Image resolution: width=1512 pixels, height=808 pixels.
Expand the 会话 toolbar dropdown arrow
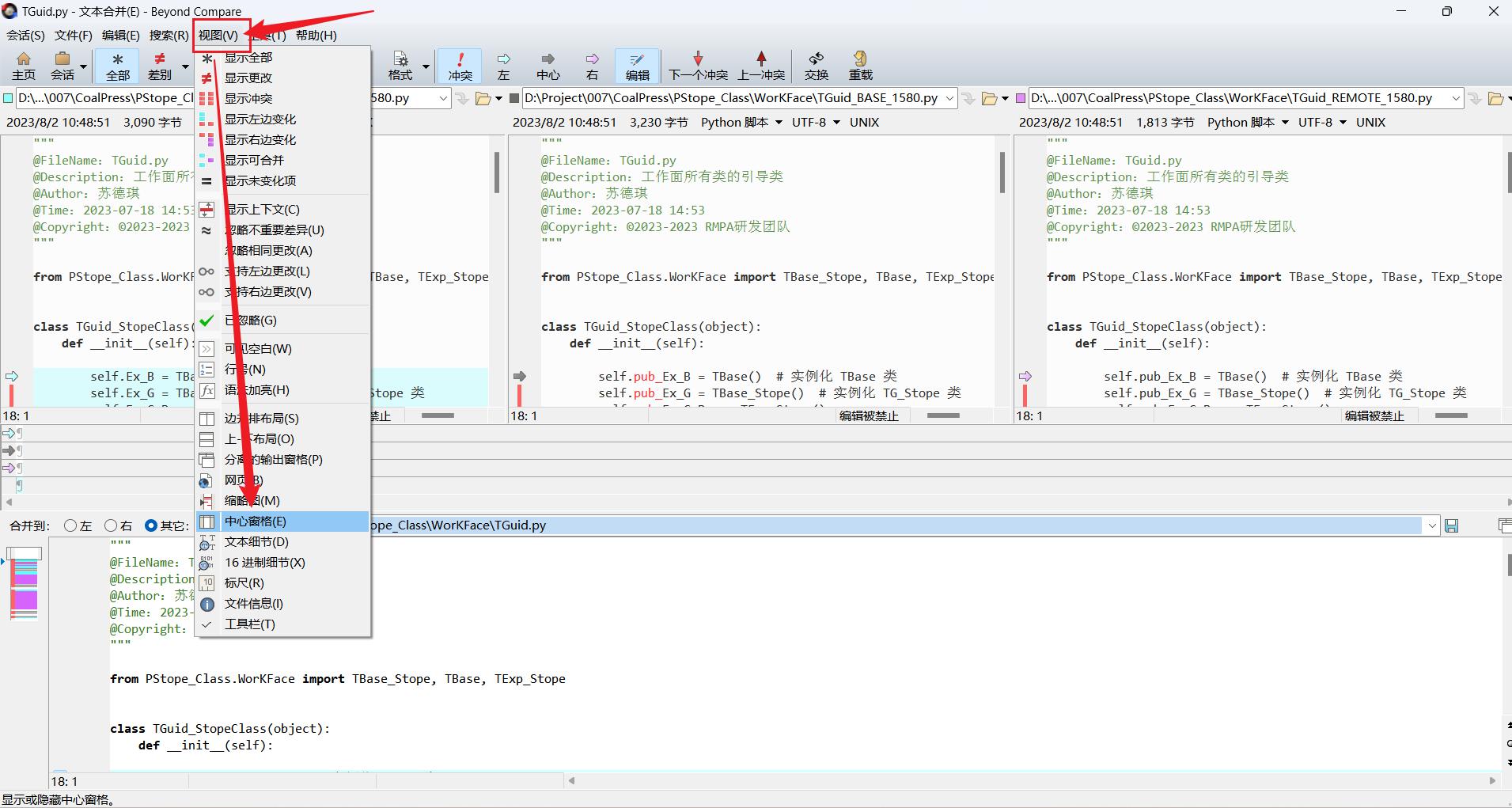[x=83, y=66]
